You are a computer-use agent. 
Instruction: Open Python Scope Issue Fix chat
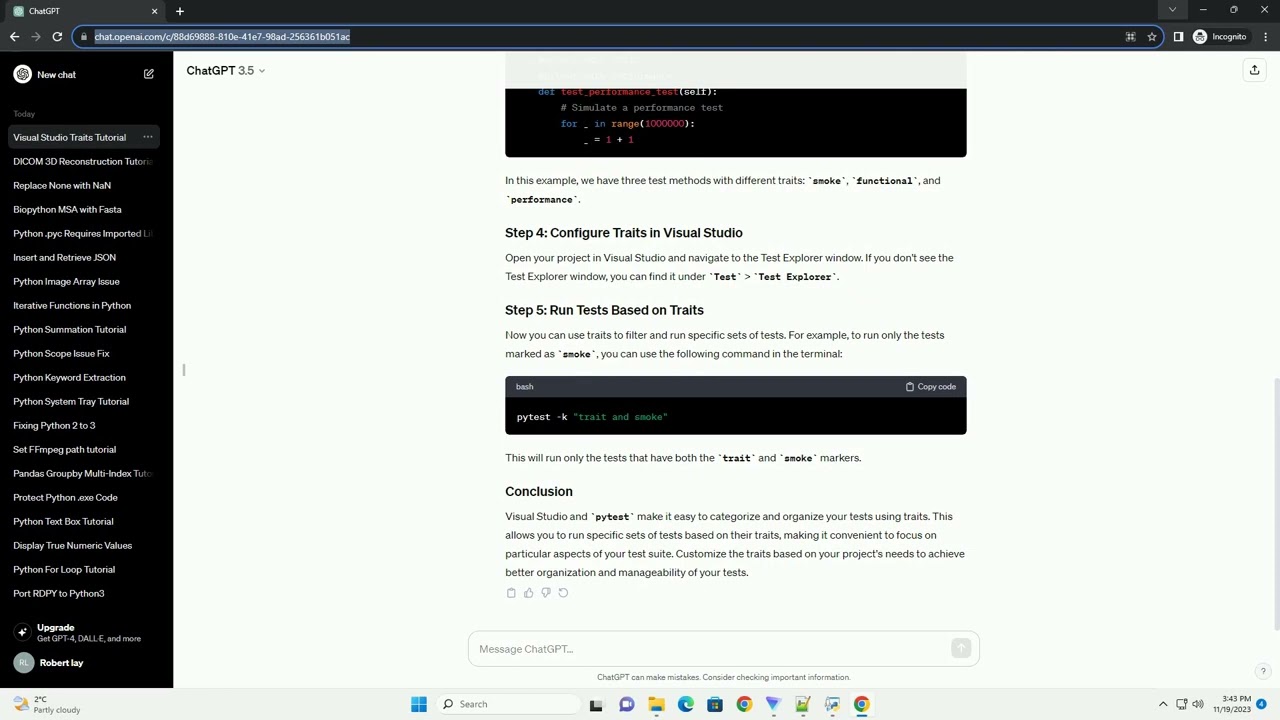coord(82,353)
